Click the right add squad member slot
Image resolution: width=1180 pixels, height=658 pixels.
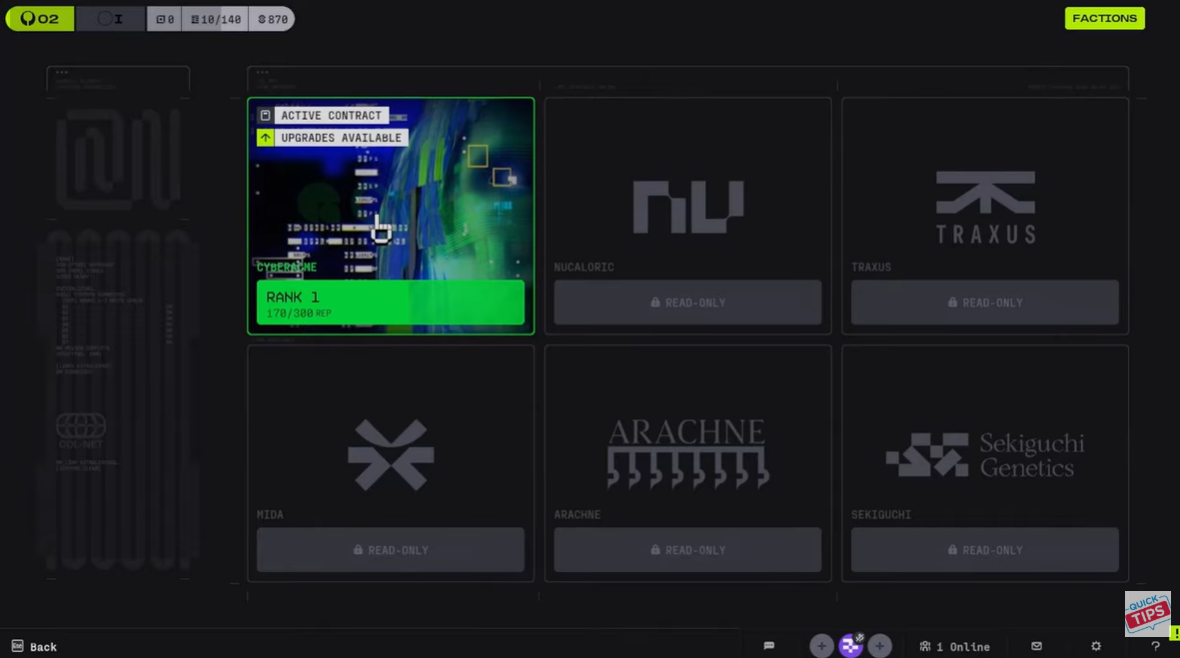880,646
